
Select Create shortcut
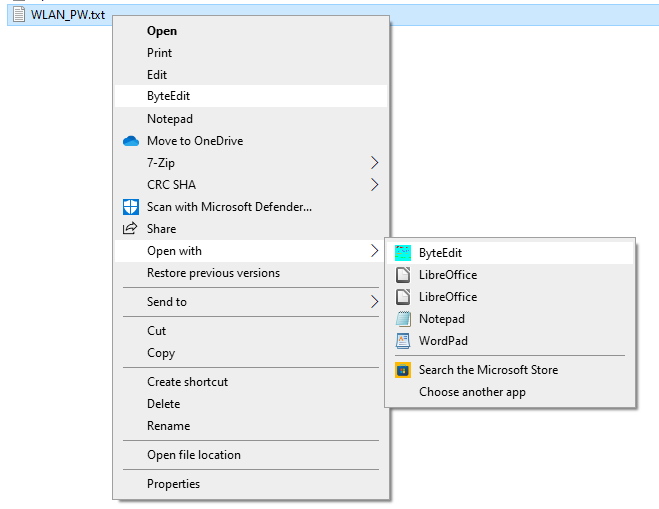[x=251, y=382]
